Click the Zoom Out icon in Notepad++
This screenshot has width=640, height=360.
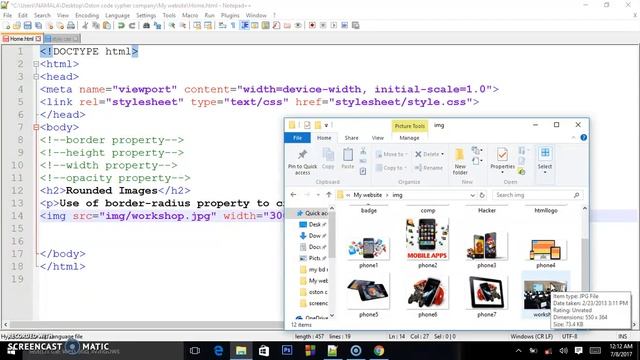183,25
